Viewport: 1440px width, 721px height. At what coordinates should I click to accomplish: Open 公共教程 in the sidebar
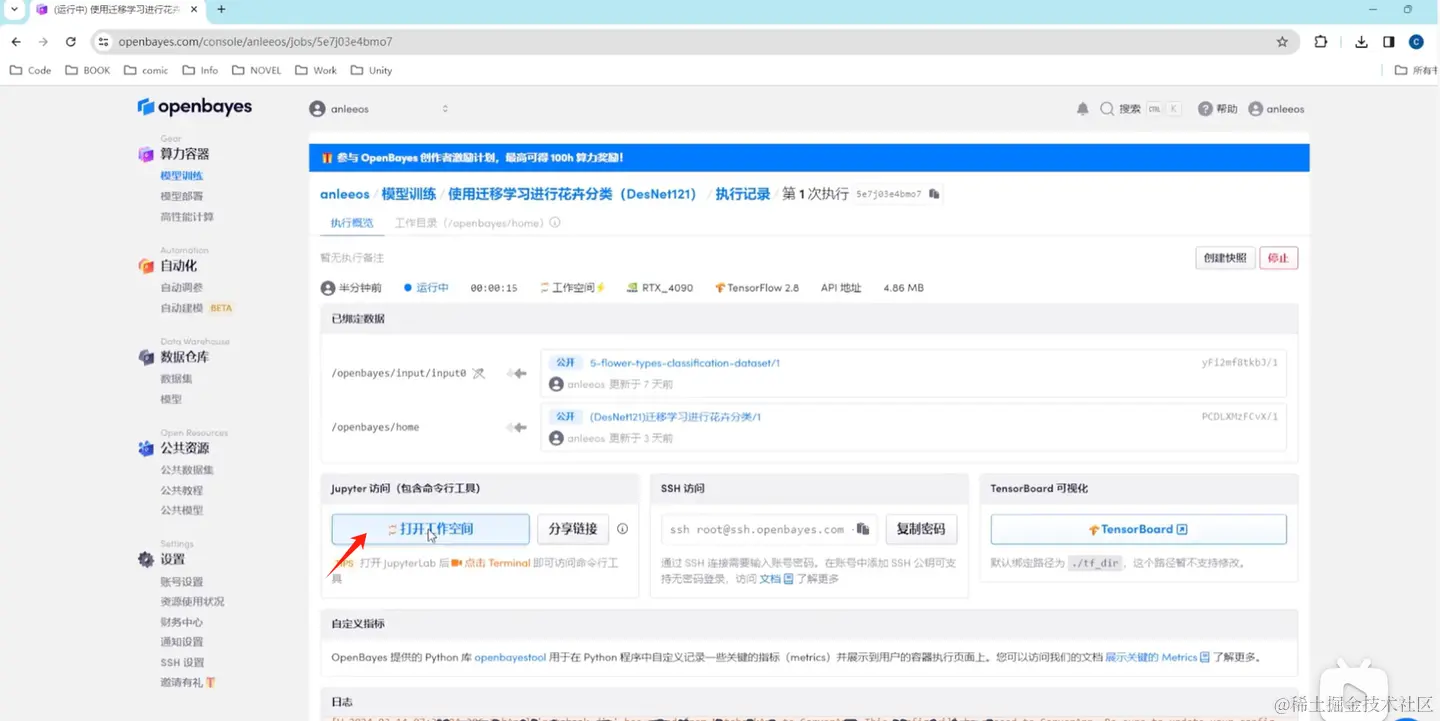(182, 490)
